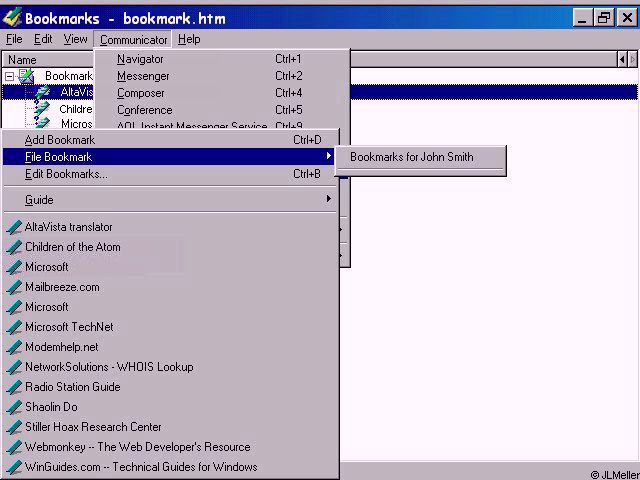This screenshot has height=480, width=640.
Task: Open the Shaolin Do bookmark
Action: coord(171,407)
